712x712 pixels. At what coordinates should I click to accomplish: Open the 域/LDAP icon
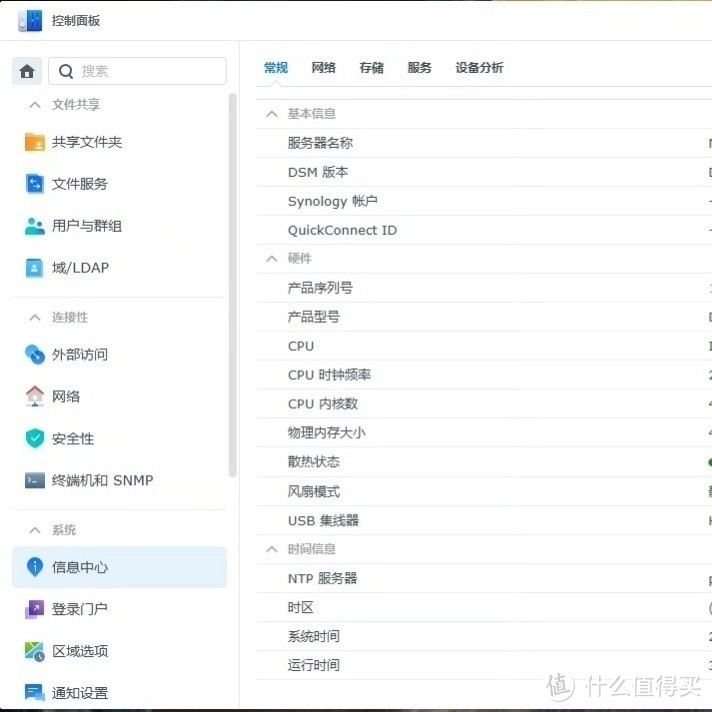pyautogui.click(x=35, y=268)
